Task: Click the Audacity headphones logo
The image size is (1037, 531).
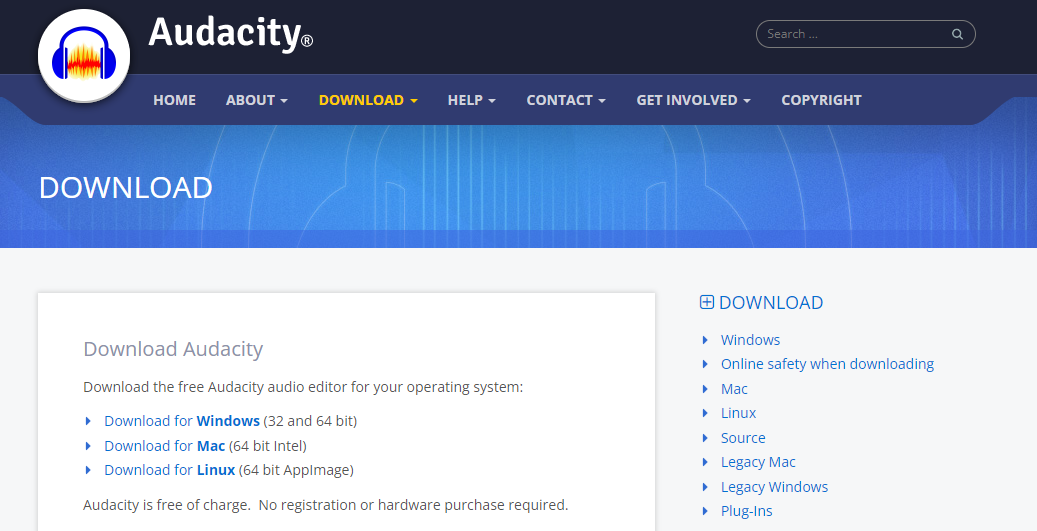Action: (x=84, y=56)
